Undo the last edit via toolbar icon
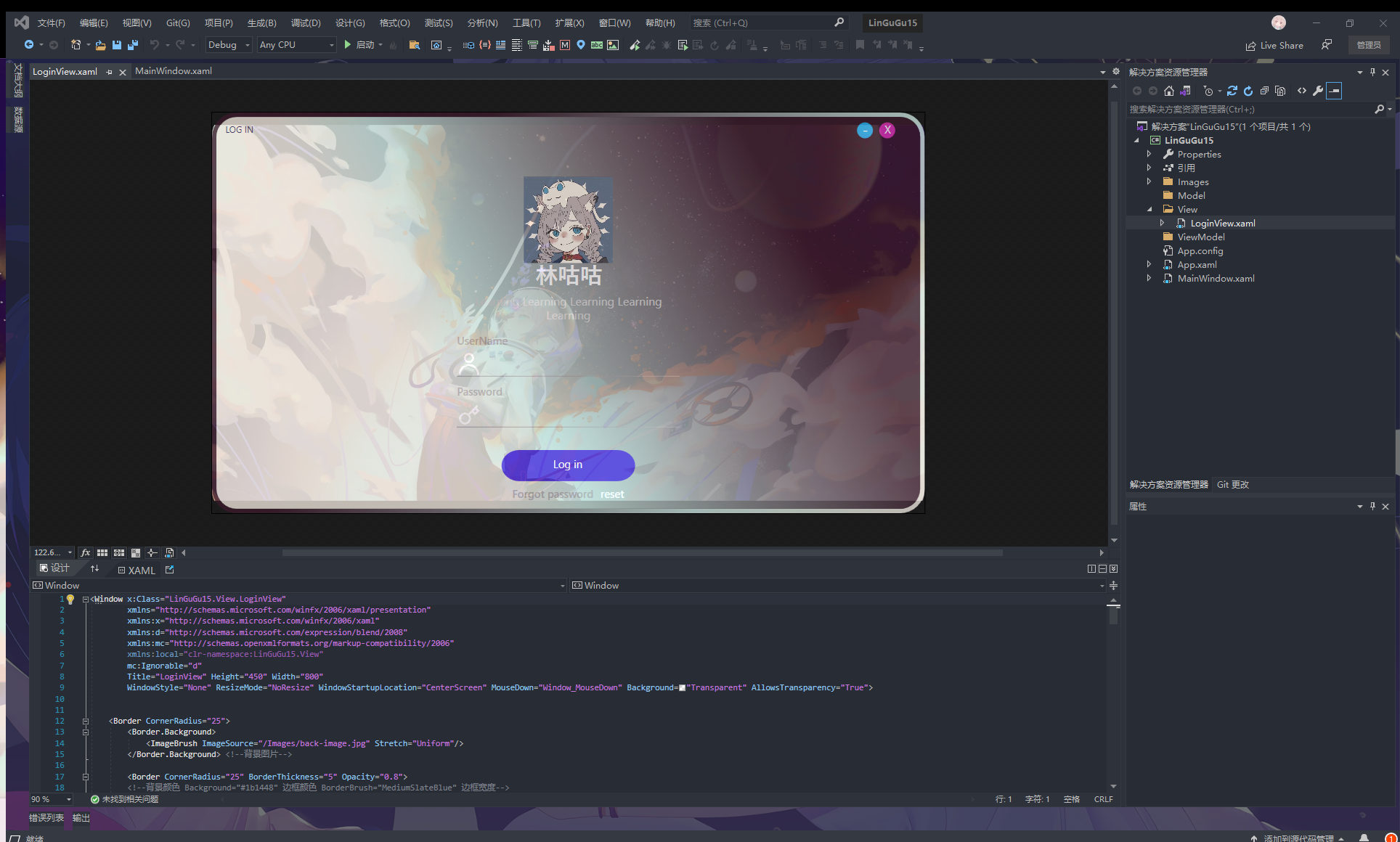The height and width of the screenshot is (842, 1400). pos(154,45)
